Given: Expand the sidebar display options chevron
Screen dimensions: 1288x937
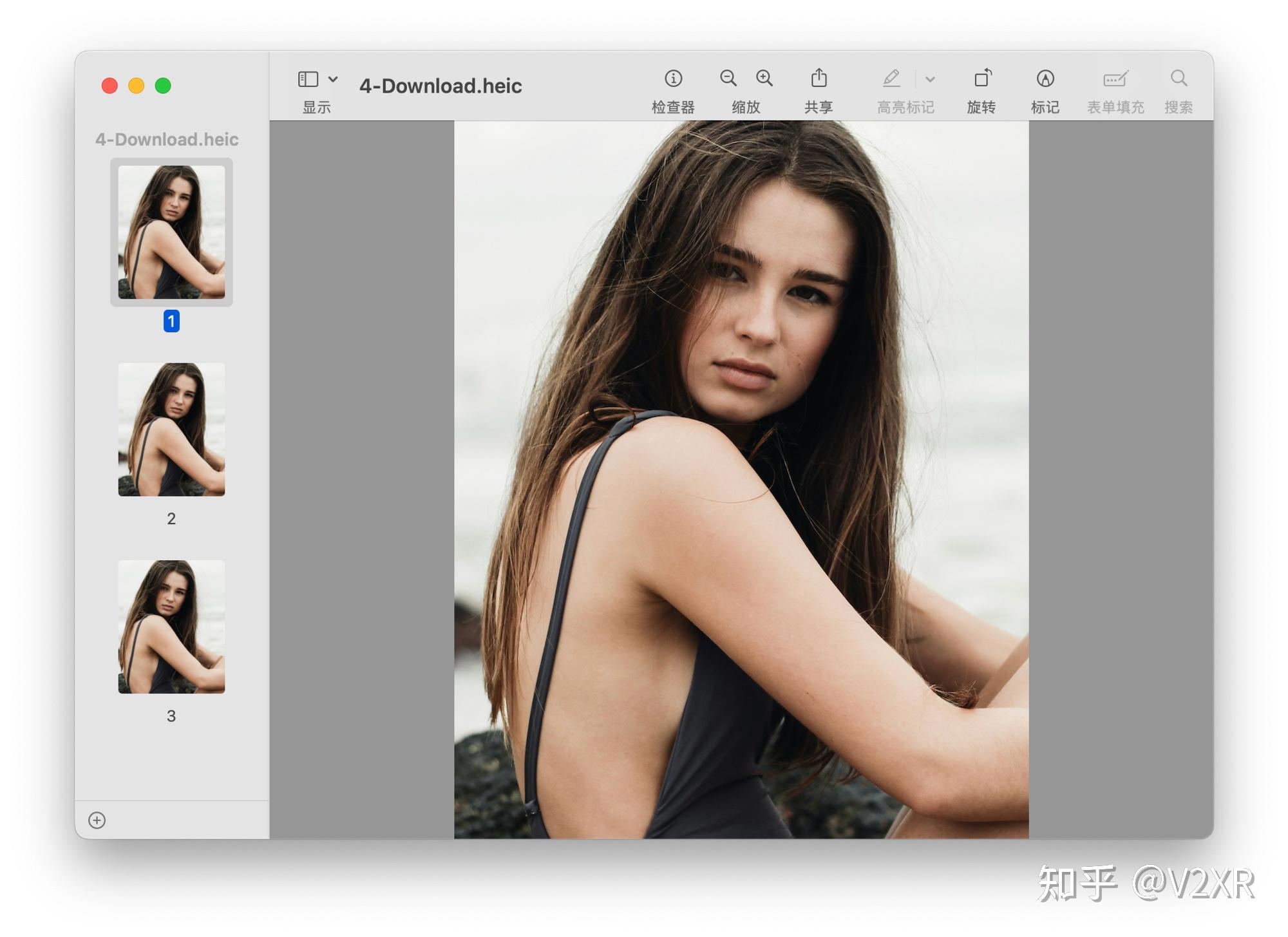Looking at the screenshot, I should pos(333,79).
